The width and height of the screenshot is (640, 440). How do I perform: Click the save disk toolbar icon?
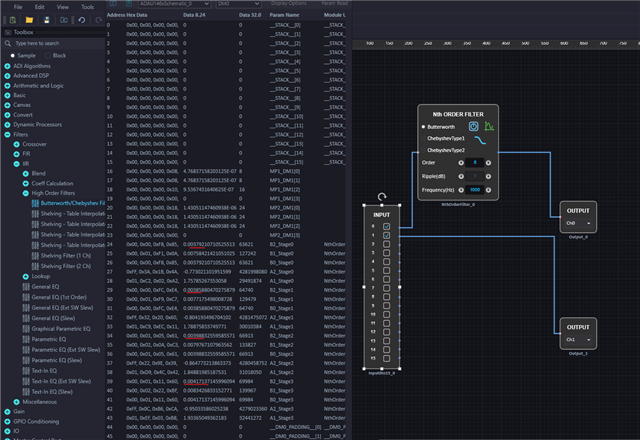click(x=47, y=20)
